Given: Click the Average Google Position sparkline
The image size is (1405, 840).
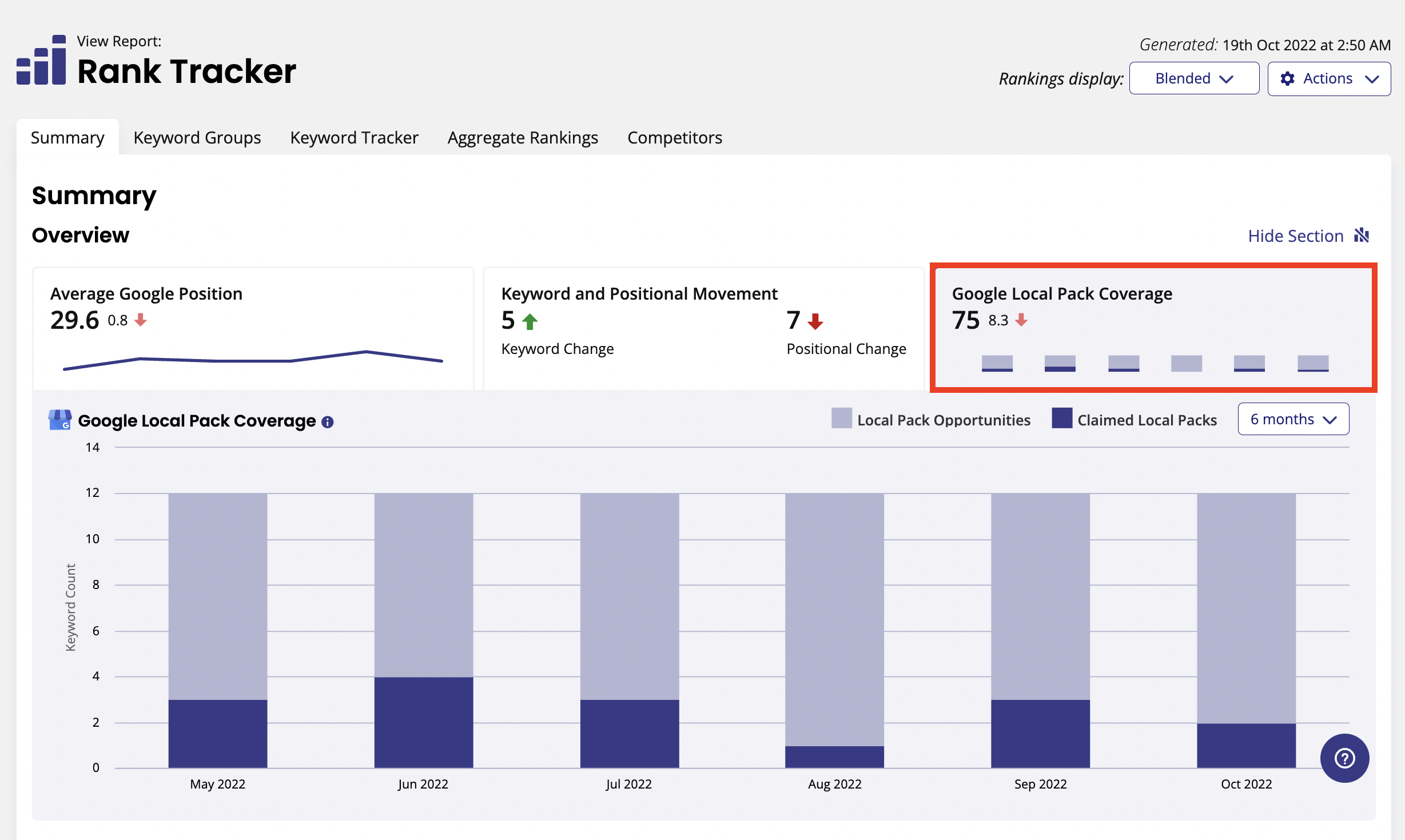Looking at the screenshot, I should coord(253,360).
